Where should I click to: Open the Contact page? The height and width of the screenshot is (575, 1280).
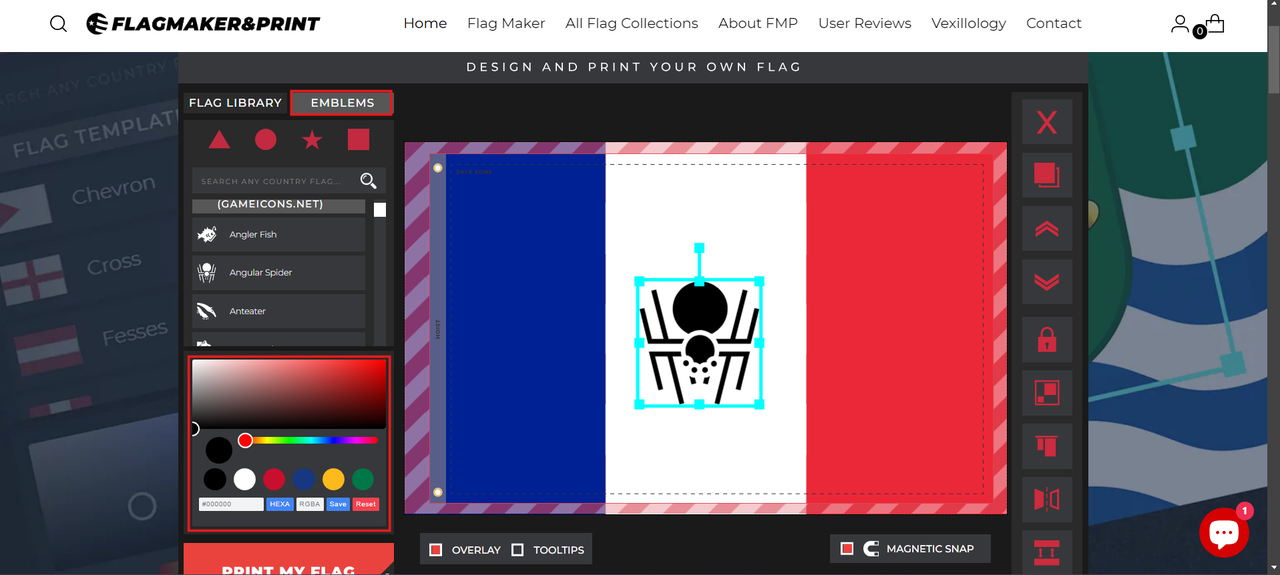tap(1054, 23)
